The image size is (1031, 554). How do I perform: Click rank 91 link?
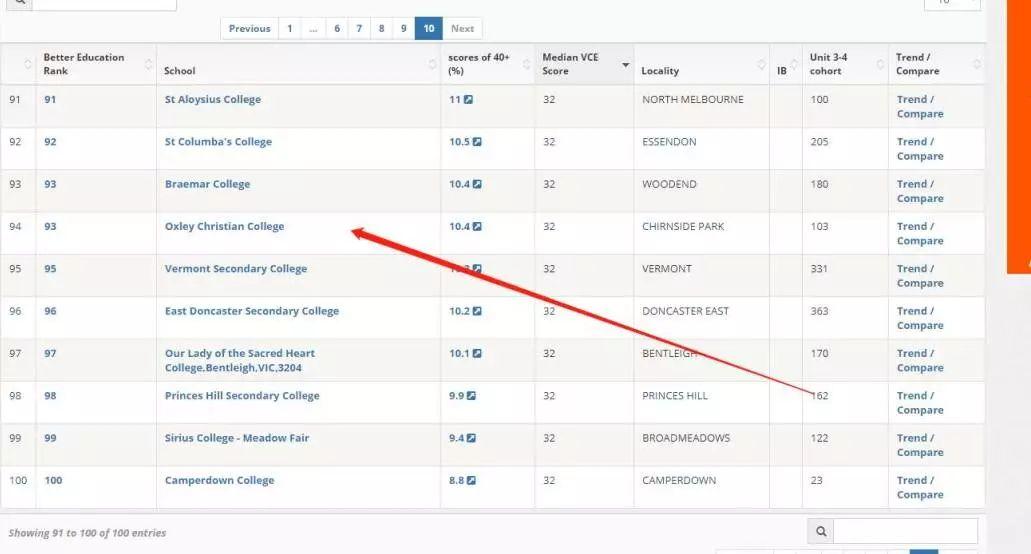tap(50, 99)
